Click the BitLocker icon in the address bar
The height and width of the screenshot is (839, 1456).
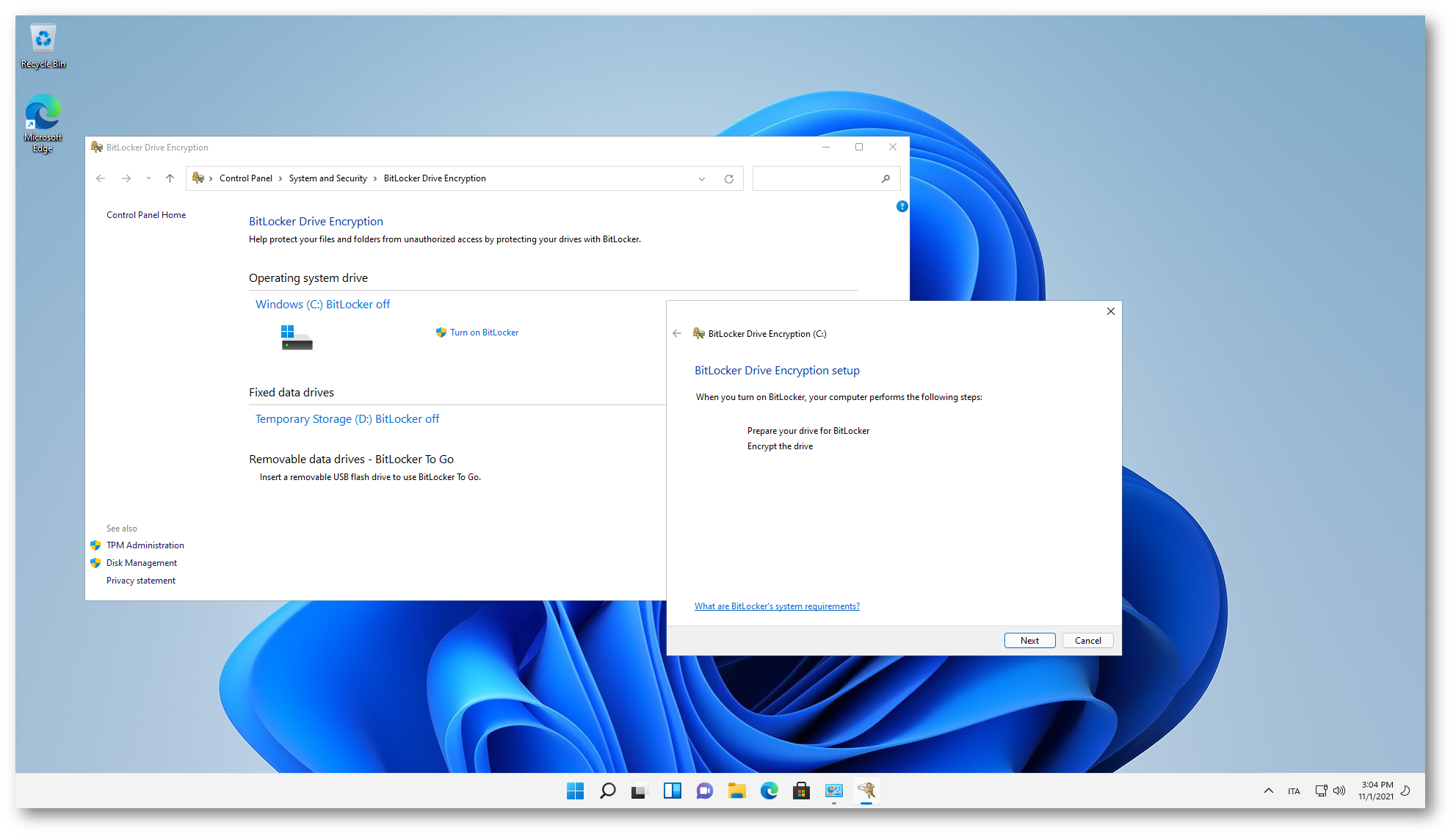click(x=198, y=178)
